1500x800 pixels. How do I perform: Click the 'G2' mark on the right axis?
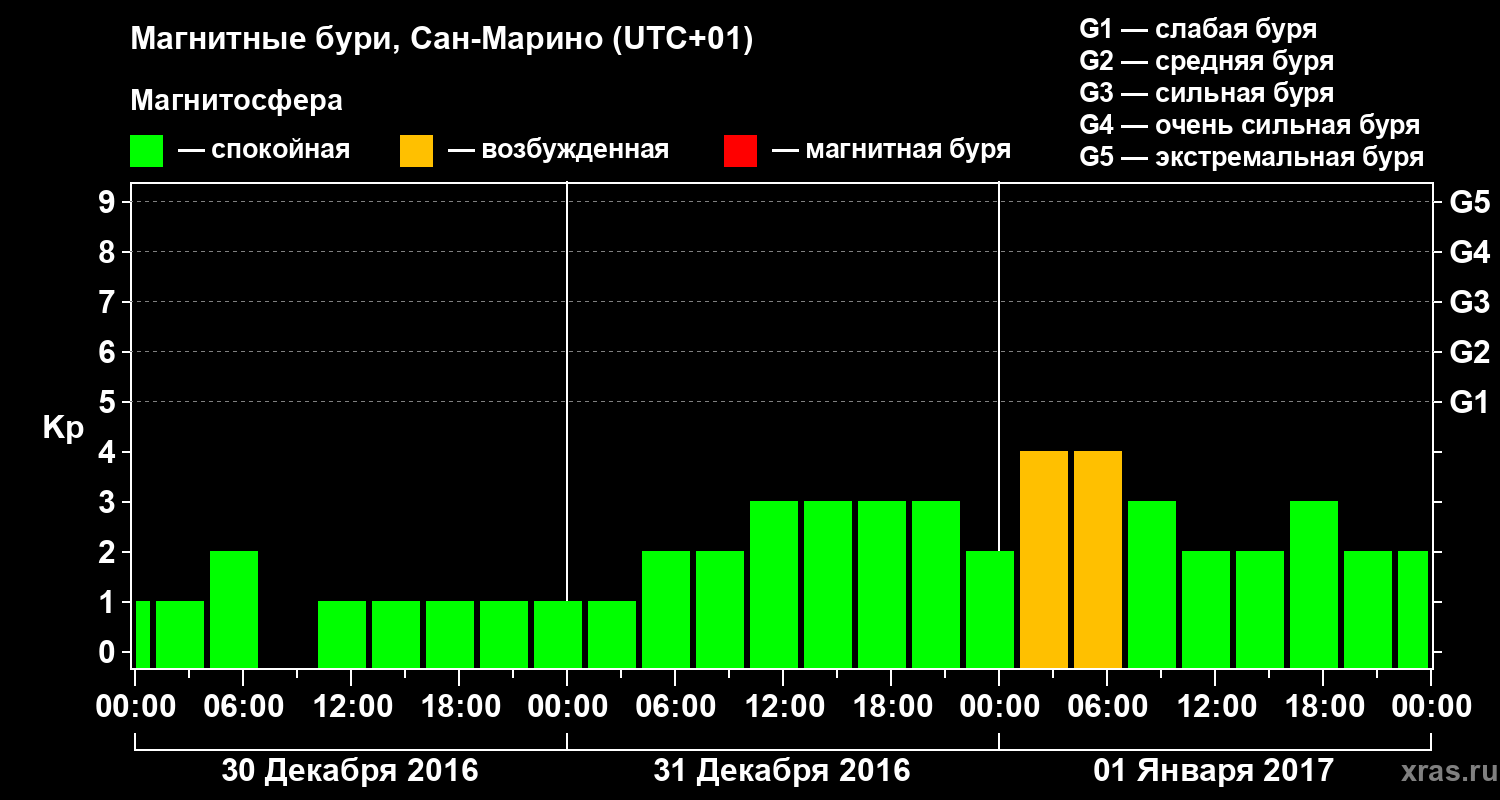tap(1469, 352)
